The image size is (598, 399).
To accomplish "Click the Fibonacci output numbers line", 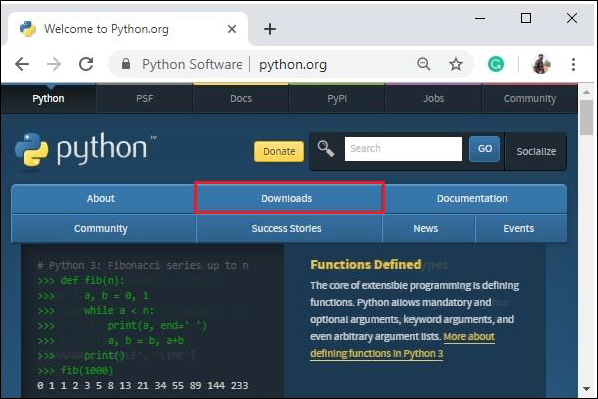I will click(x=143, y=385).
